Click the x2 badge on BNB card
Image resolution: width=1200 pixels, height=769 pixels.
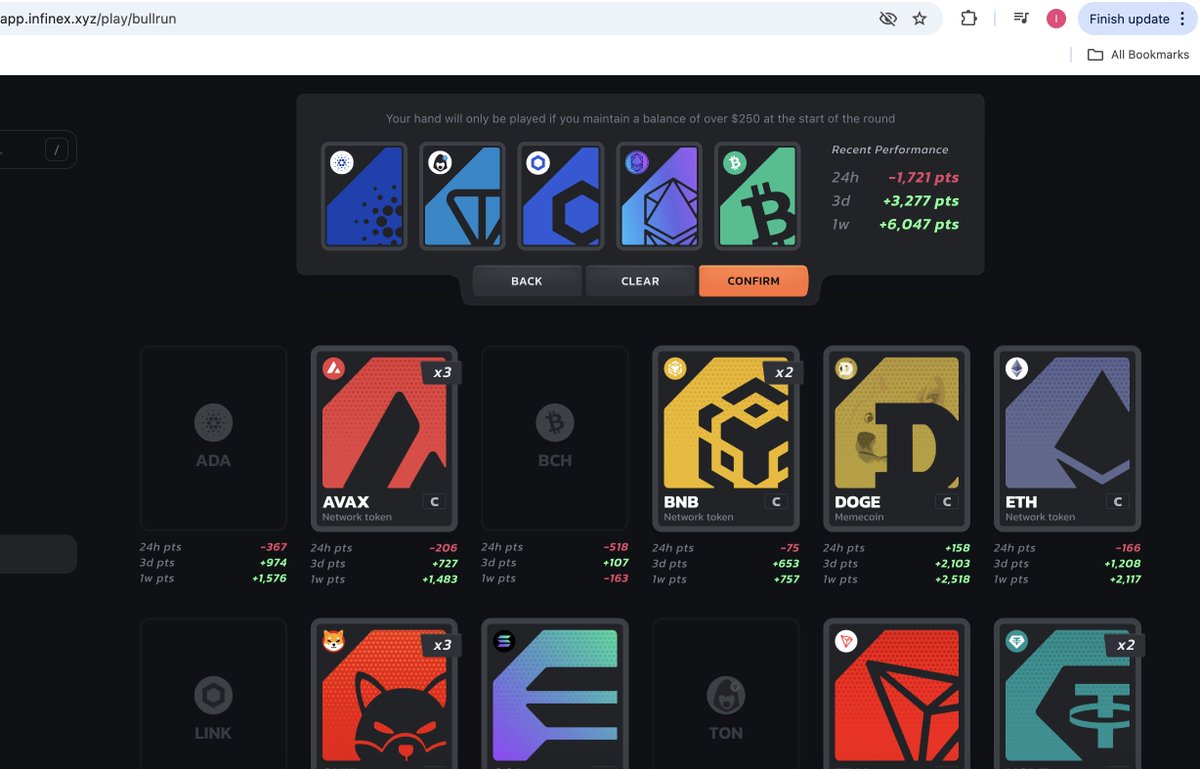tap(783, 373)
